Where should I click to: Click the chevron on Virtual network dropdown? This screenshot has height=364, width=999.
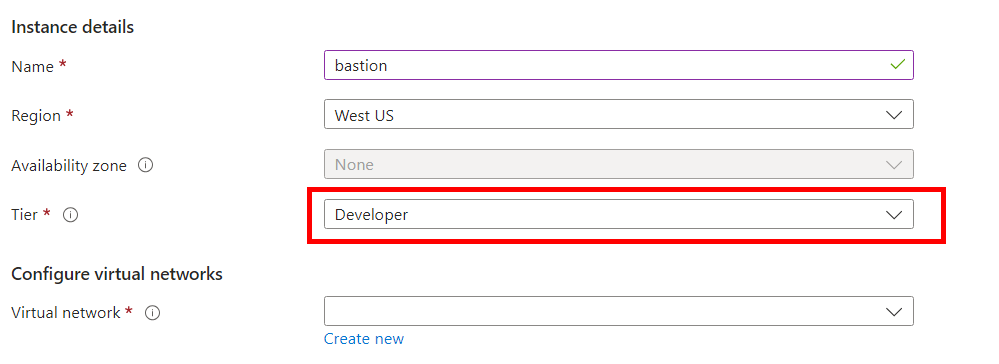[894, 312]
